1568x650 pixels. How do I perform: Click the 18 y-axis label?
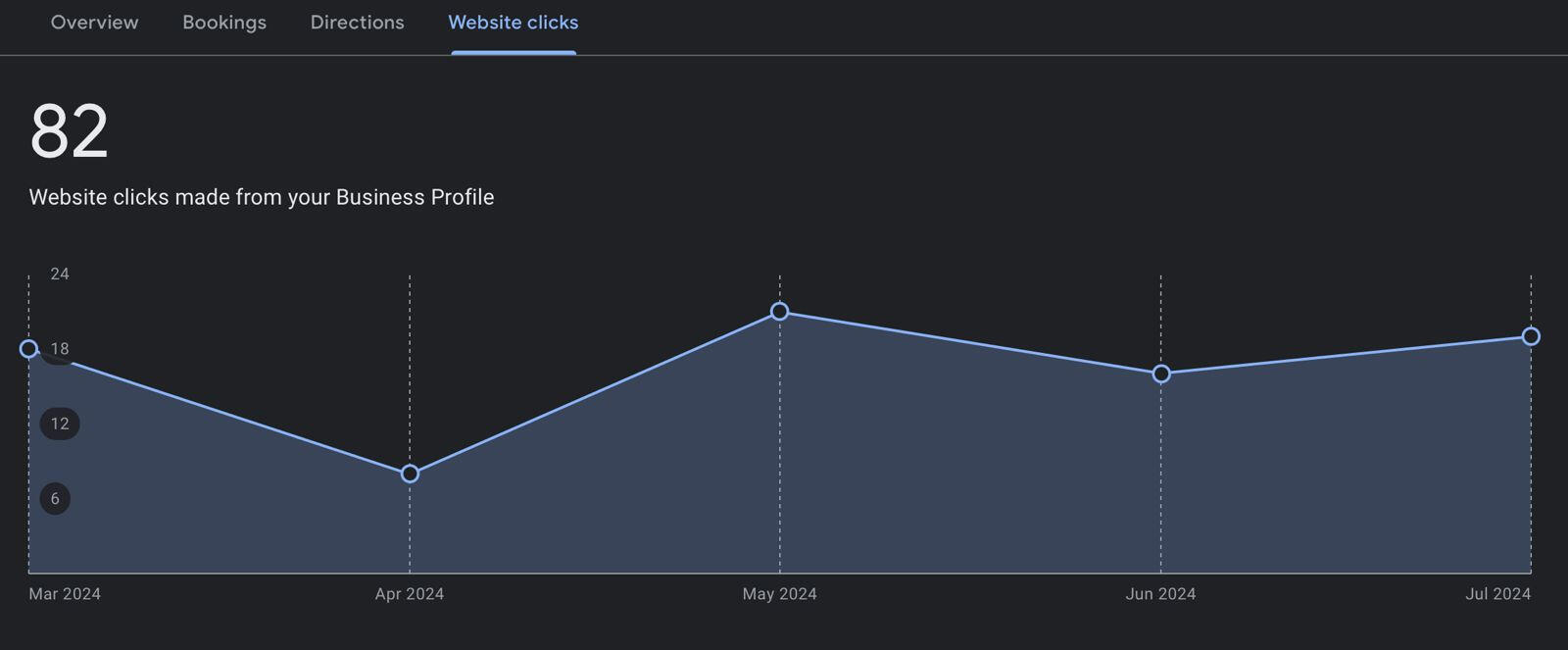point(61,349)
